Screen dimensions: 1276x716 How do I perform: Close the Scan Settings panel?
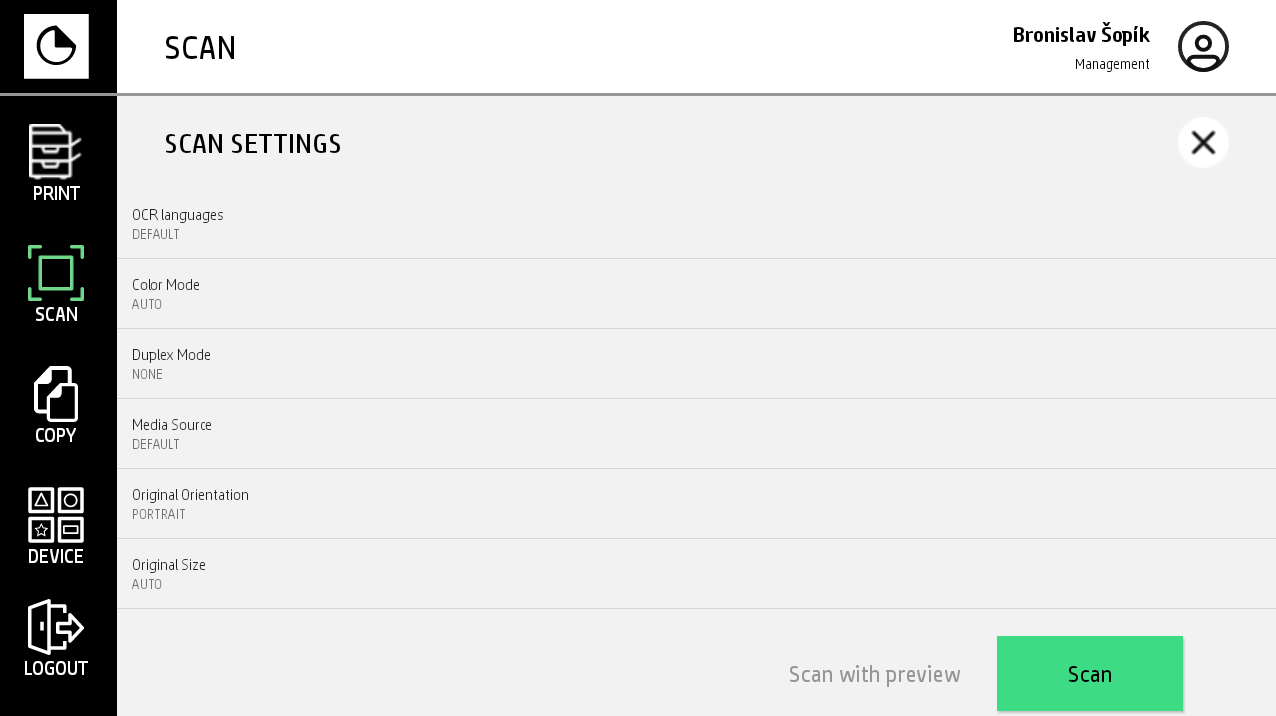[x=1202, y=143]
